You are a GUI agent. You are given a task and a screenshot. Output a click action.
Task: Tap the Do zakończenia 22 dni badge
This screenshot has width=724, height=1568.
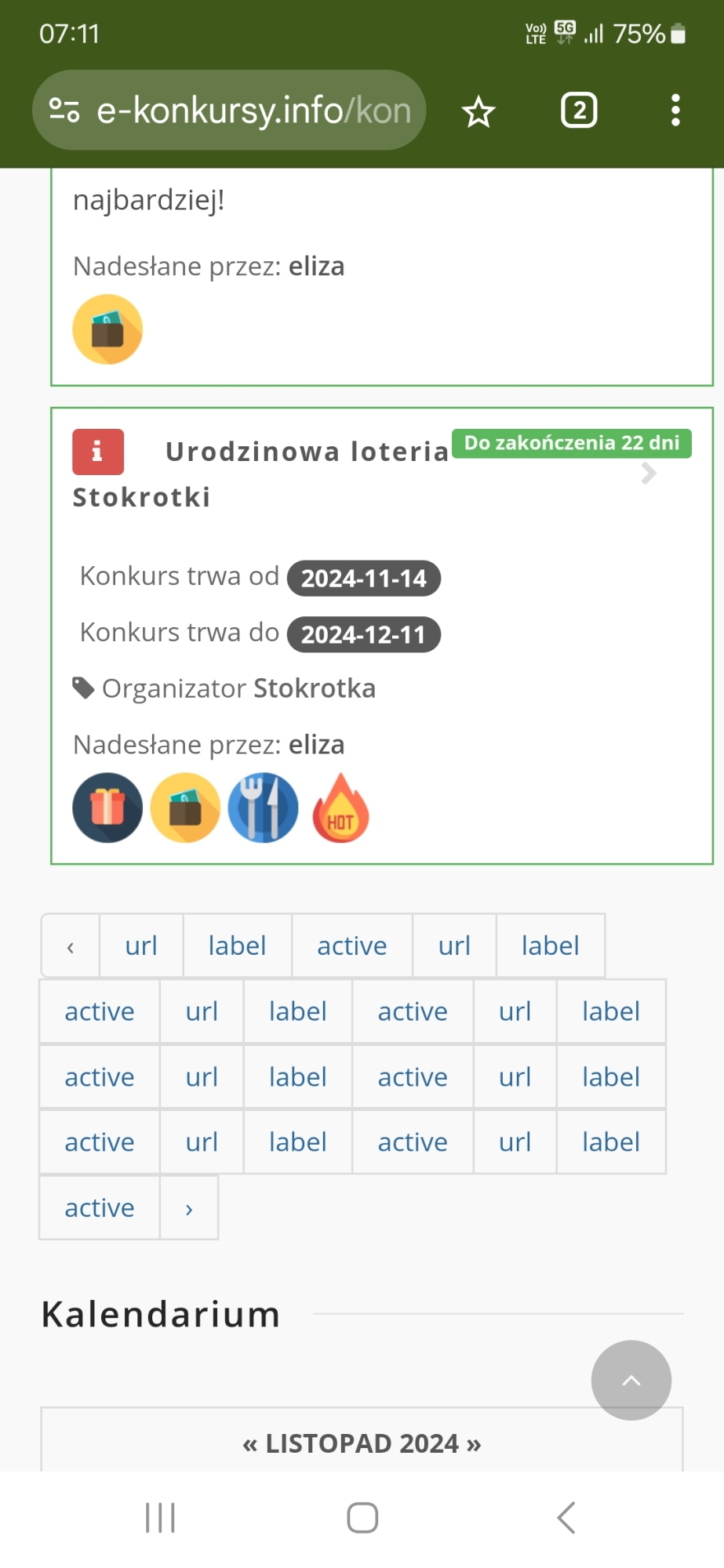coord(572,443)
